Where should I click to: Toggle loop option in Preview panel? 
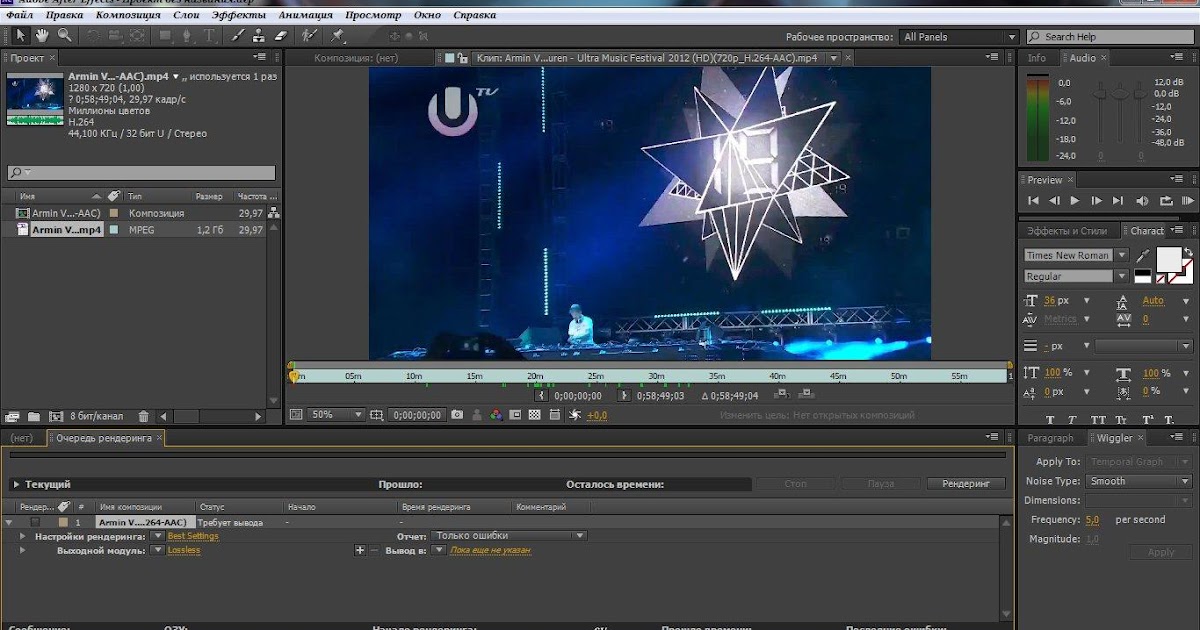click(1165, 201)
